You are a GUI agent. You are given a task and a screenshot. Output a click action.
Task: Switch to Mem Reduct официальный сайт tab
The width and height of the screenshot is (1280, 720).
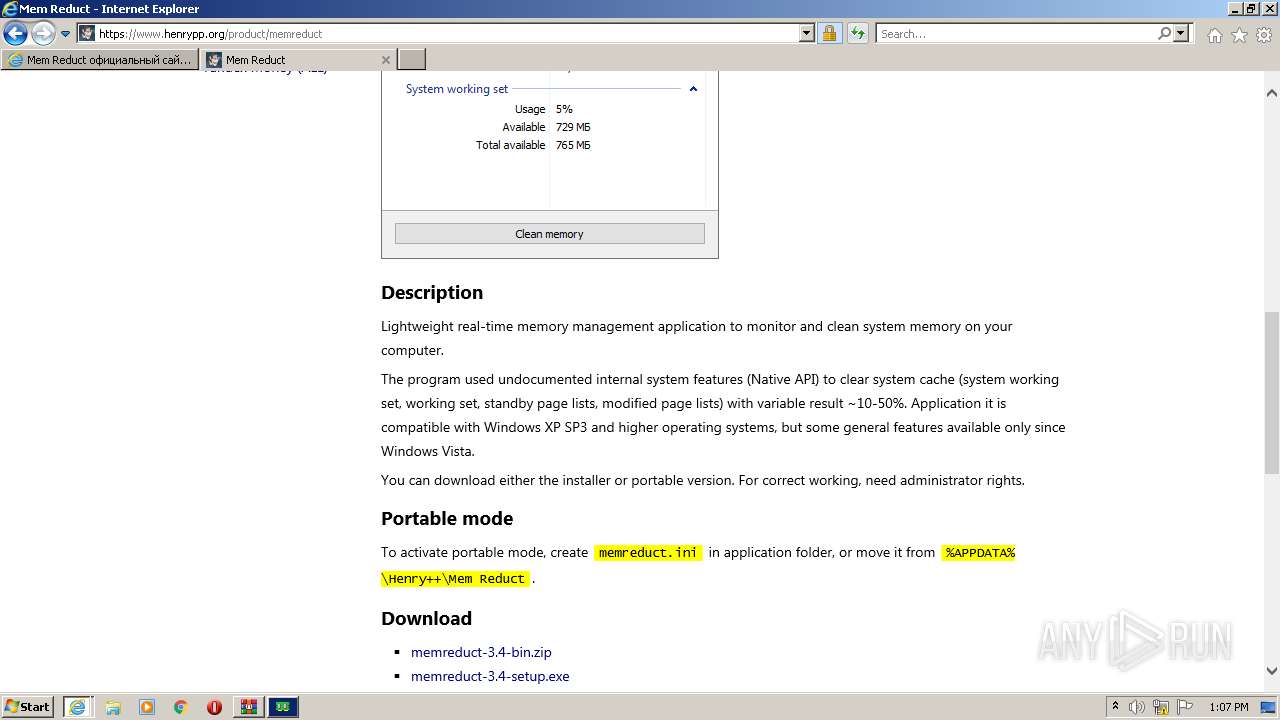tap(100, 60)
